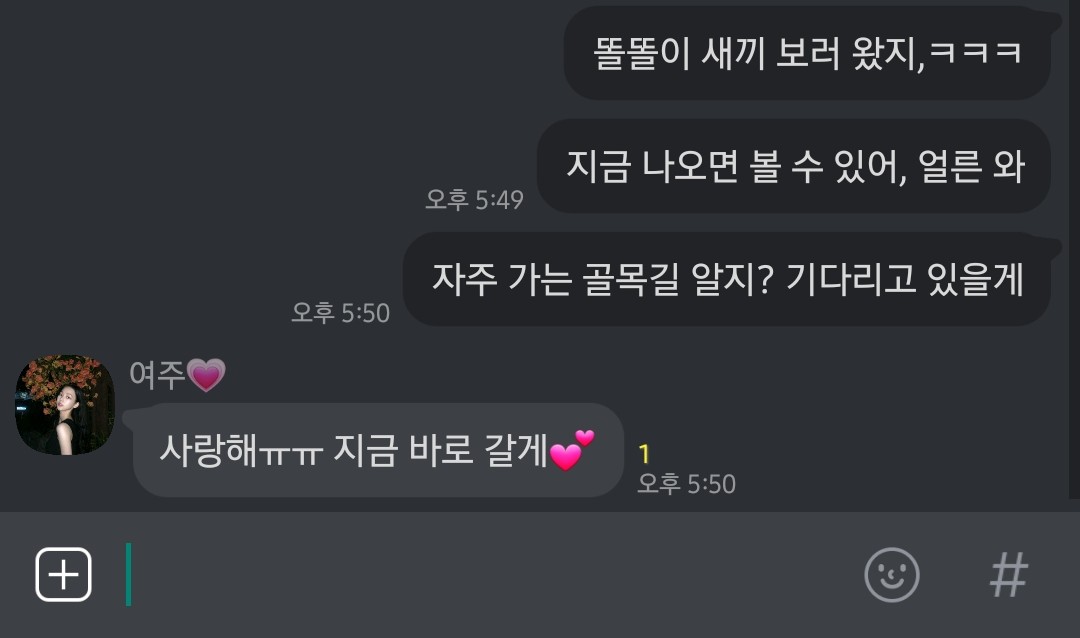Select the message starting with 똘똘이 새끼

(x=807, y=53)
